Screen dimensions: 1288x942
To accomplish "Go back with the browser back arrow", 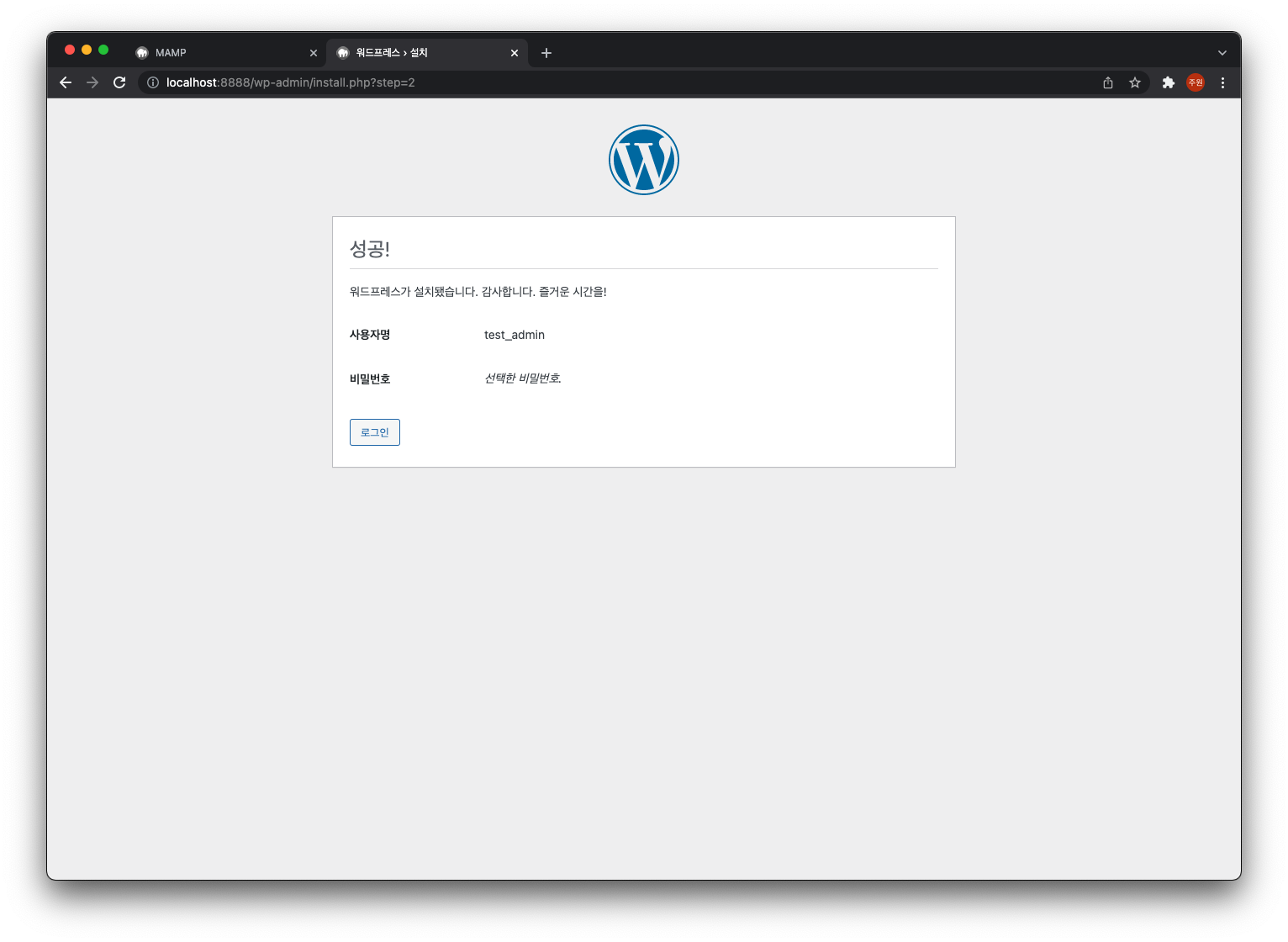I will [x=66, y=82].
